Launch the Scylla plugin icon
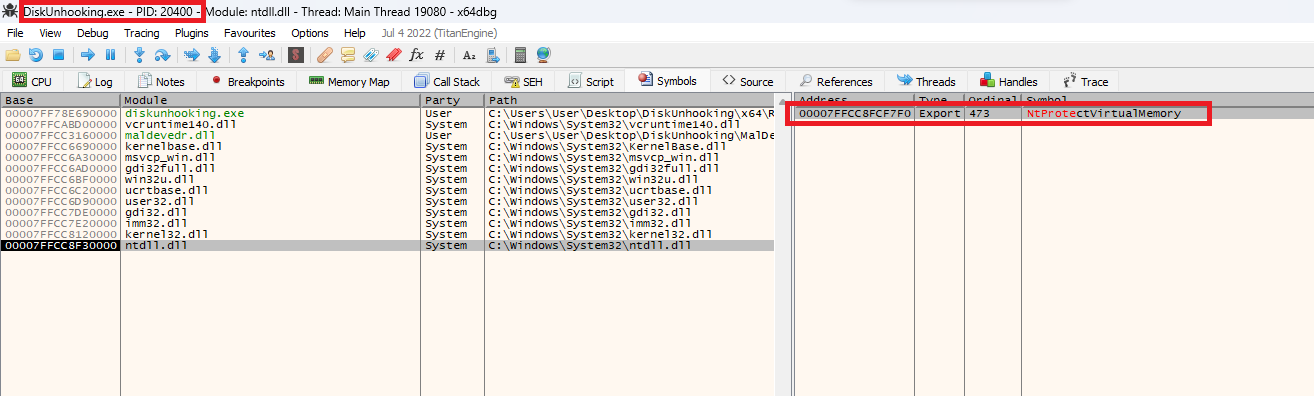The height and width of the screenshot is (396, 1314). 296,55
